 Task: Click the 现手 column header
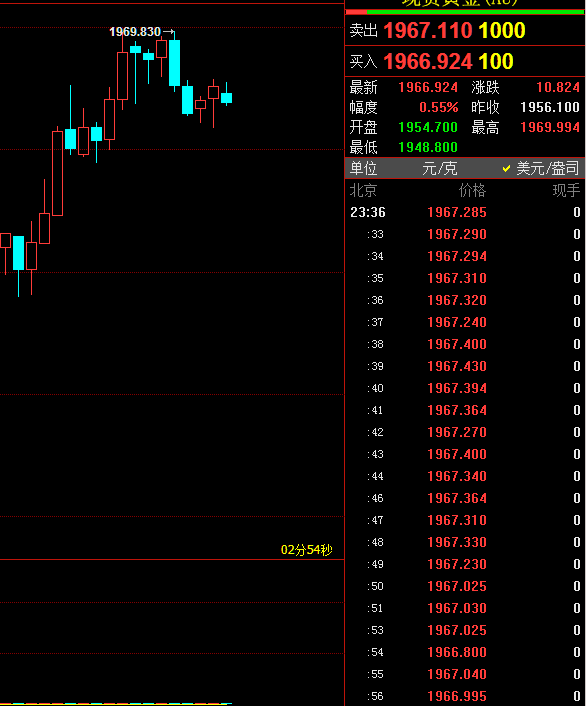[566, 190]
